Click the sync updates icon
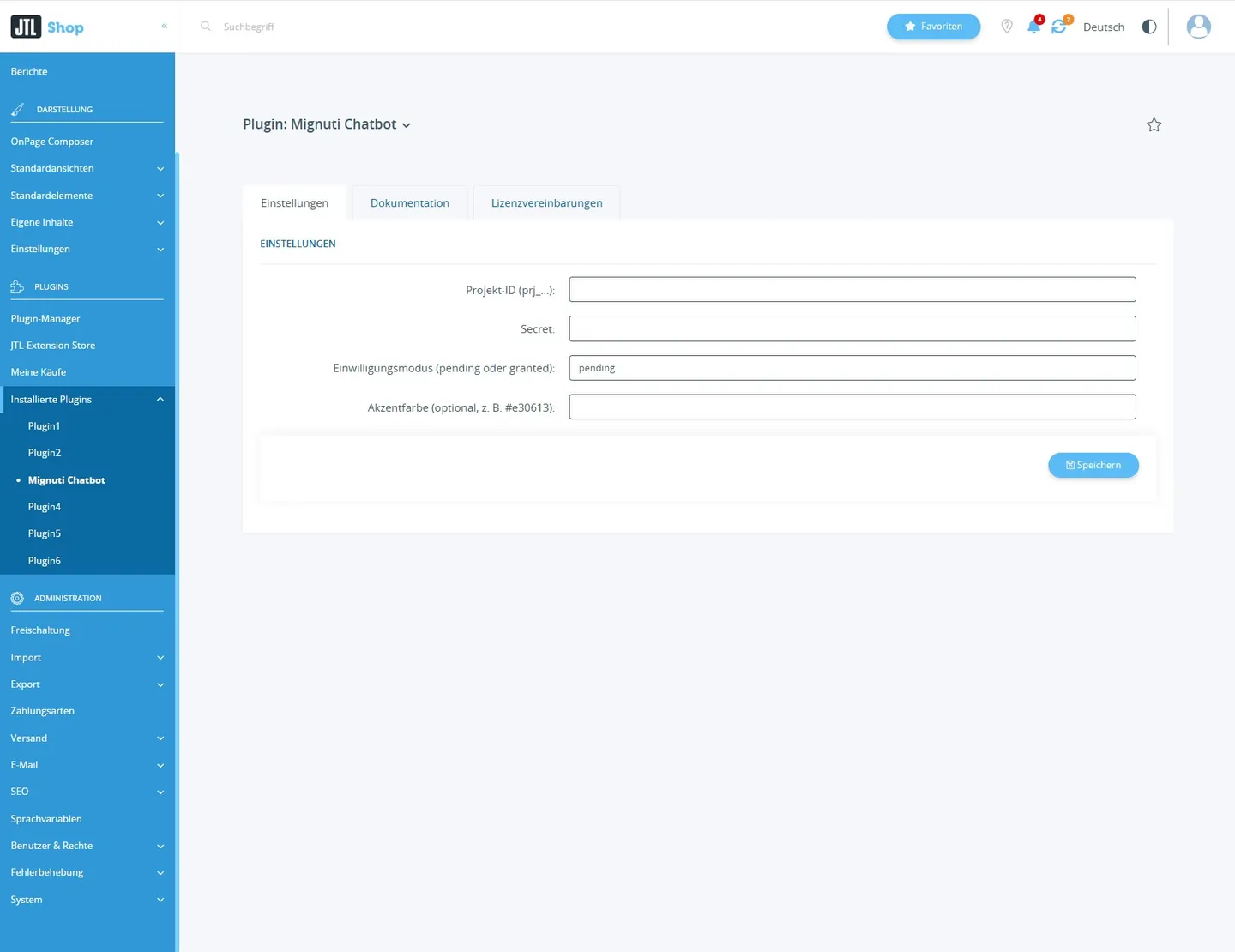 1060,26
